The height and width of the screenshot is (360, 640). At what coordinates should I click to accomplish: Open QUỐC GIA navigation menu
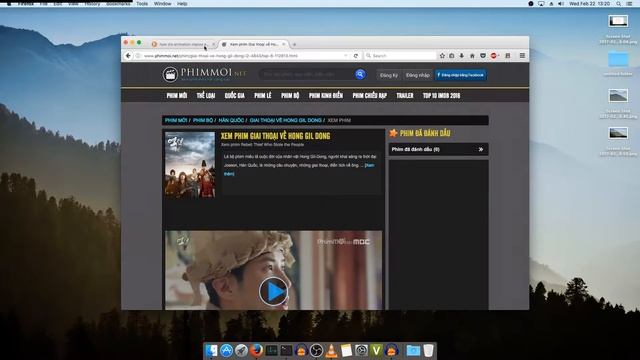[235, 96]
